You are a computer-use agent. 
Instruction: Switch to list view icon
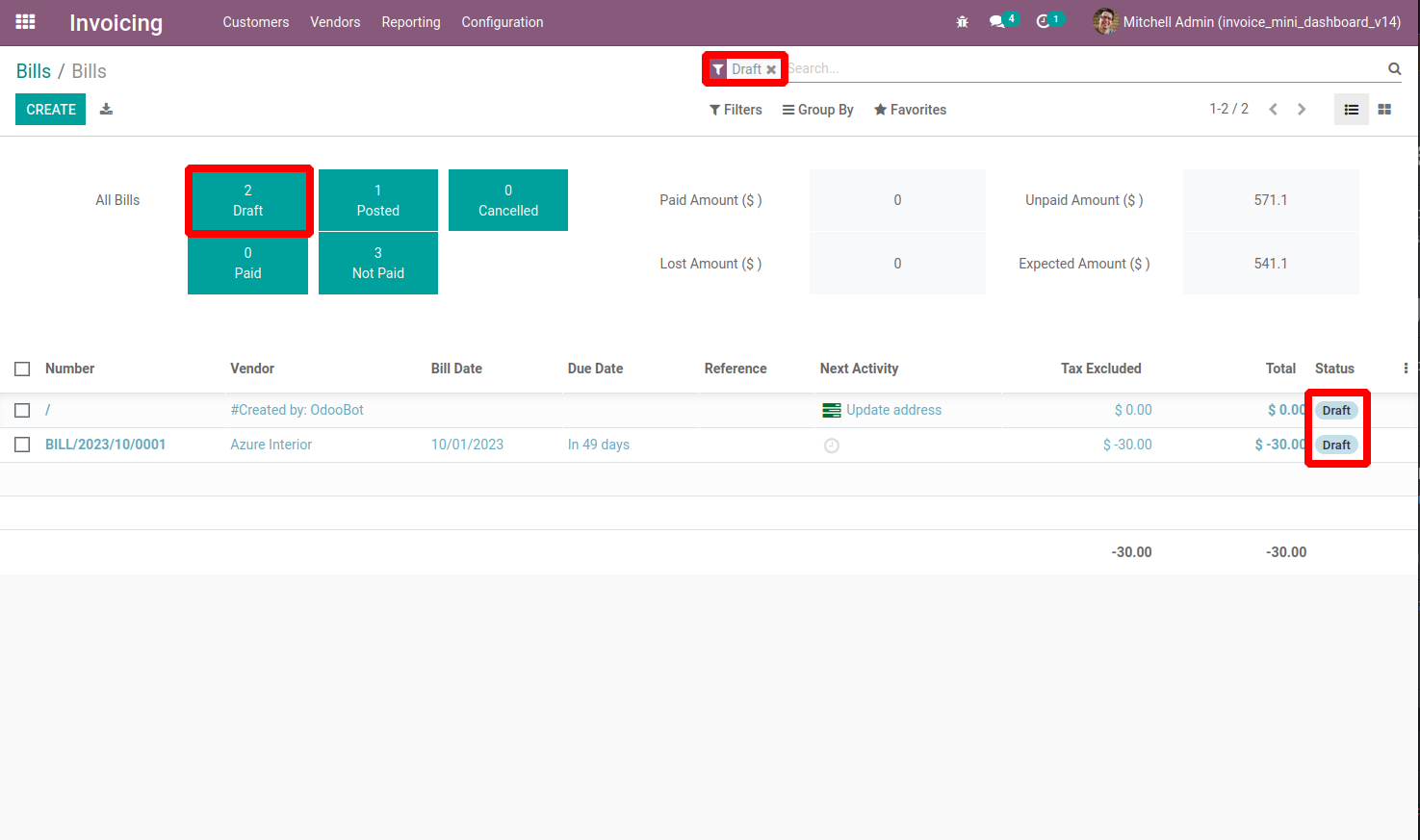(1351, 110)
